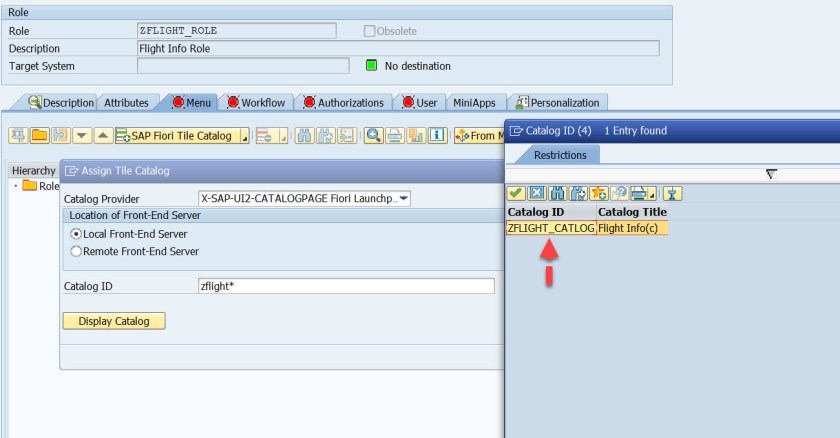
Task: Select Remote Front-End Server radio button
Action: 76,251
